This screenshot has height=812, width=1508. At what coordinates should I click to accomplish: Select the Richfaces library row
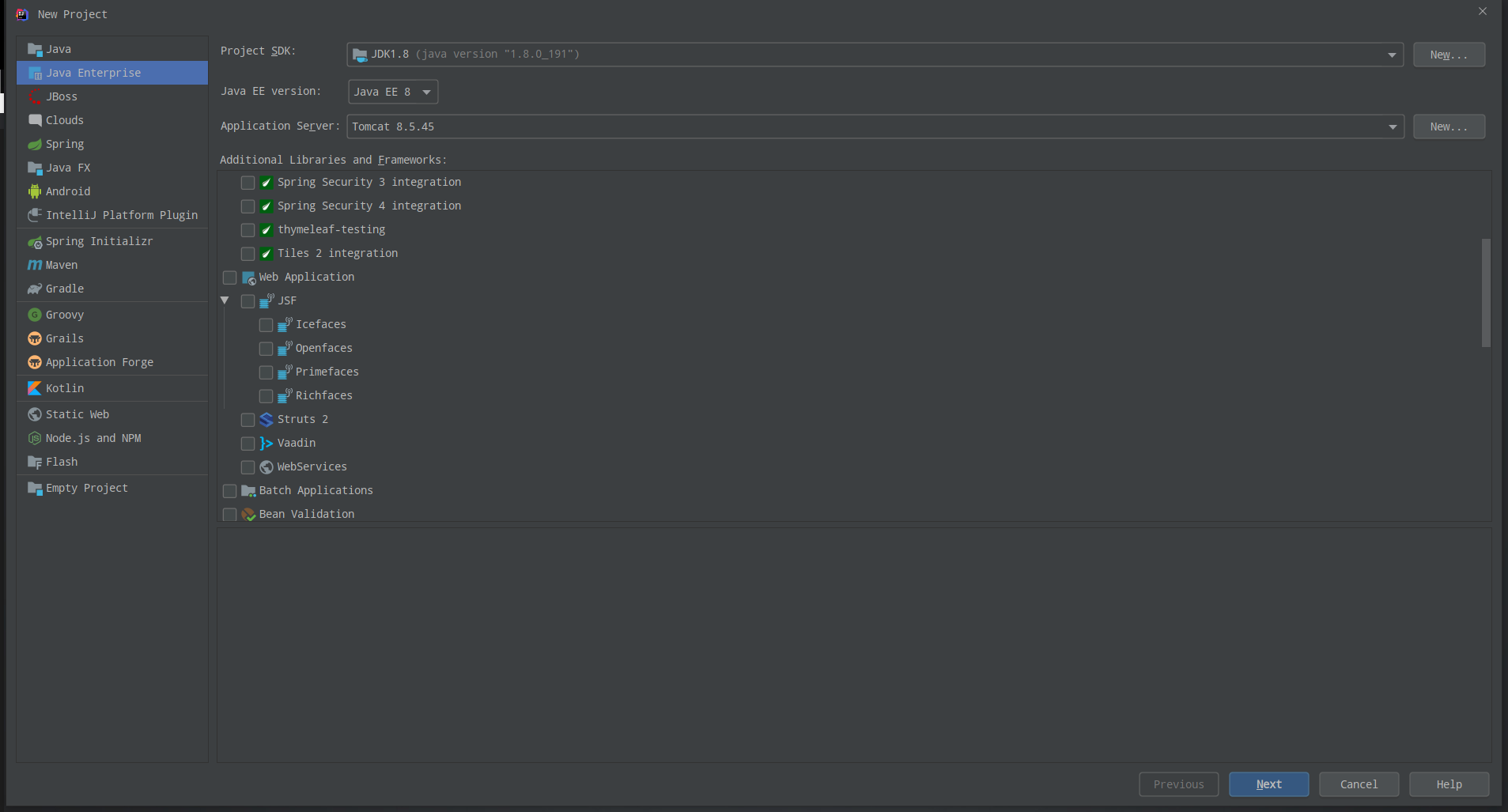[854, 395]
